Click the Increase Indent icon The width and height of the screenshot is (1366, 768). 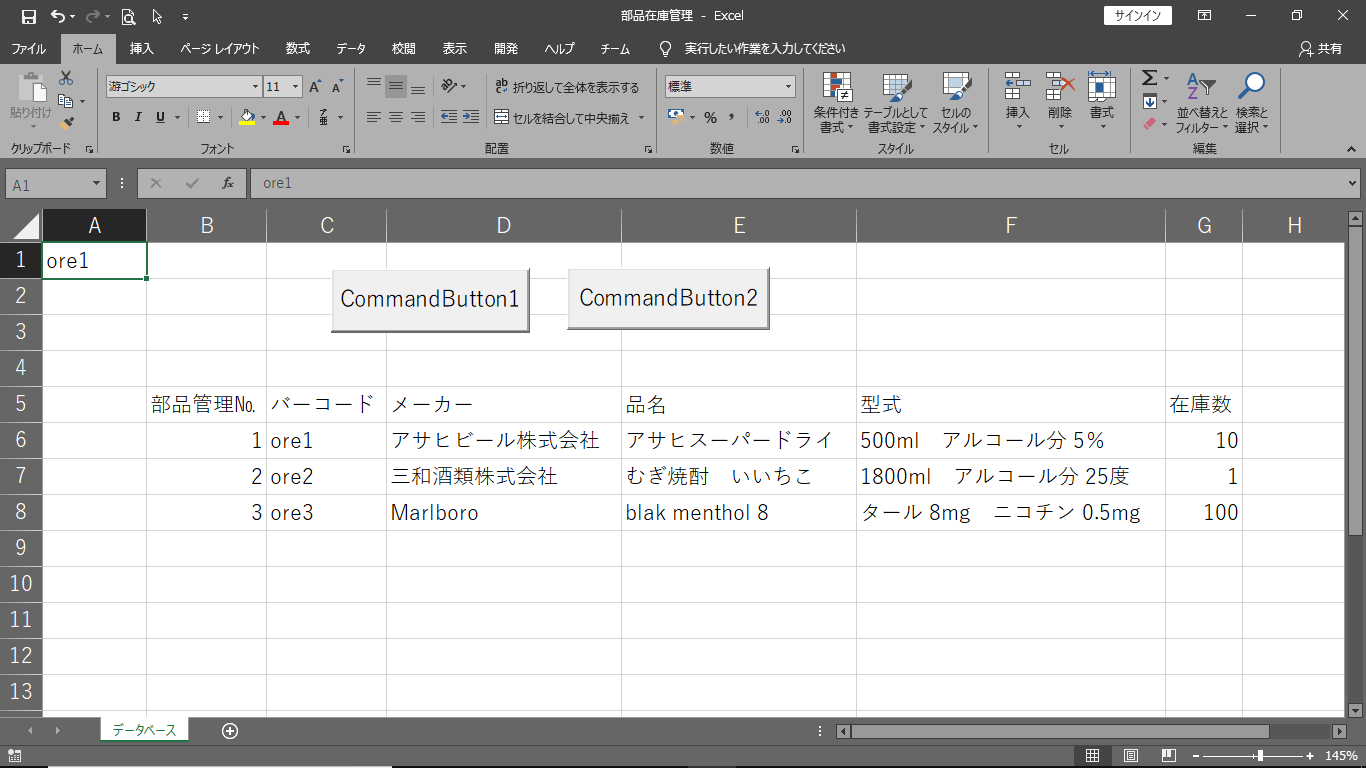pos(471,117)
